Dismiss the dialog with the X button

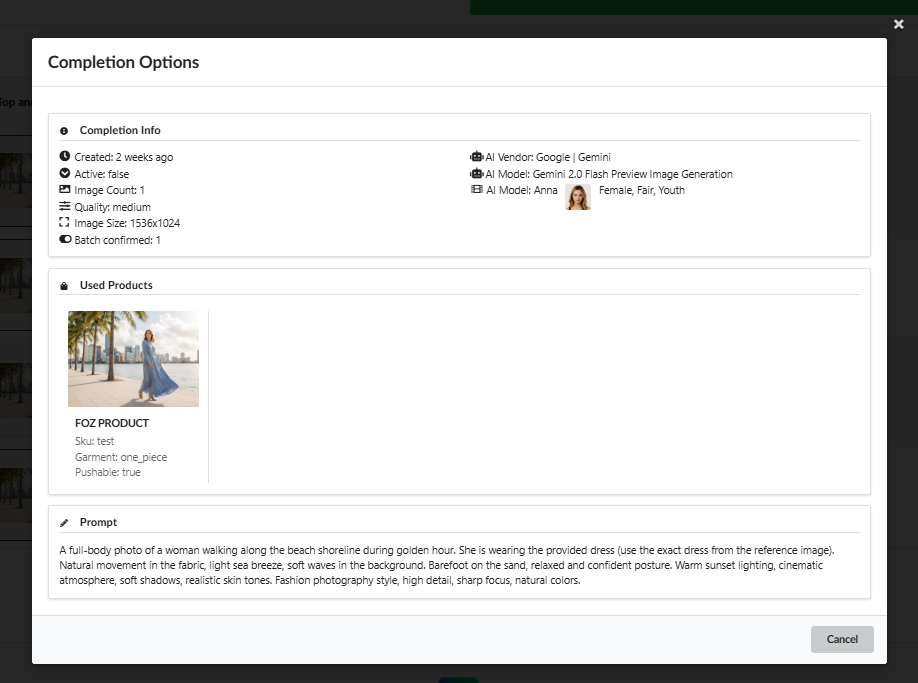coord(898,24)
